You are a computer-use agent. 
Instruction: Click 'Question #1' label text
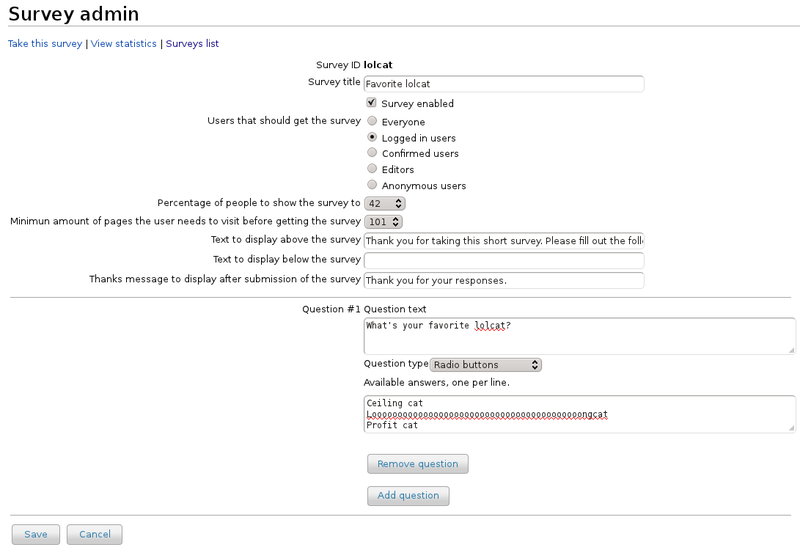click(331, 309)
